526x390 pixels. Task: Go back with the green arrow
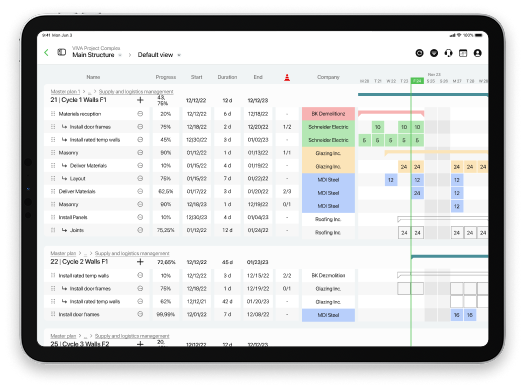point(46,52)
